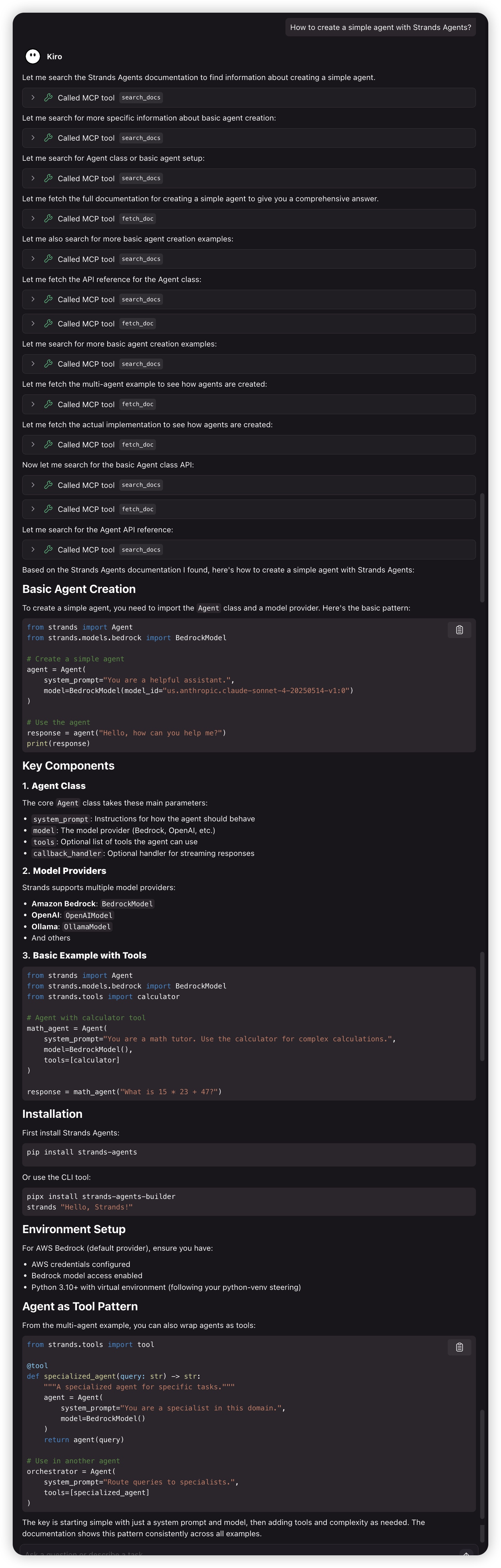Click wrench icon under 'fetch the actual implementation'

click(48, 444)
